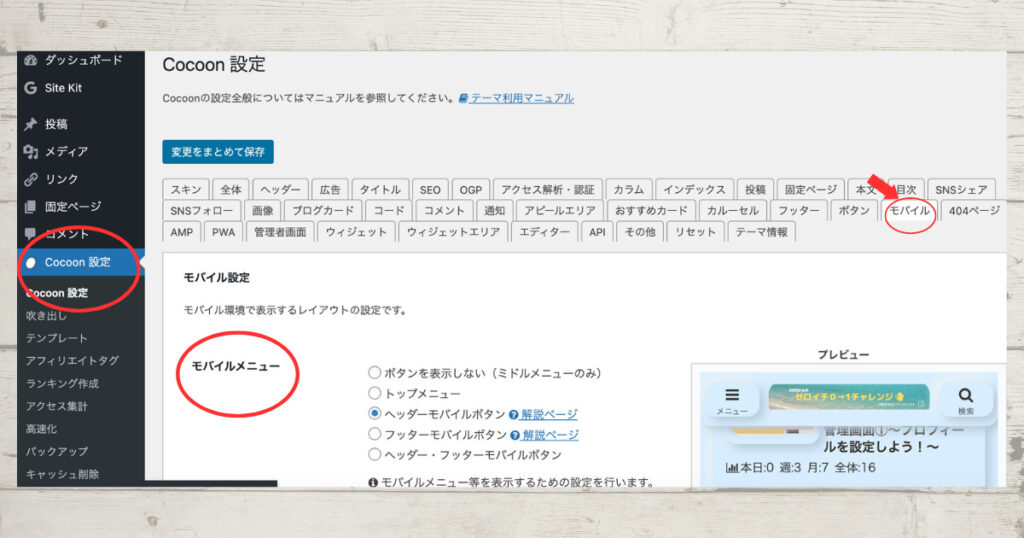Open the 投稿 settings tab
Viewport: 1024px width, 538px height.
point(755,189)
